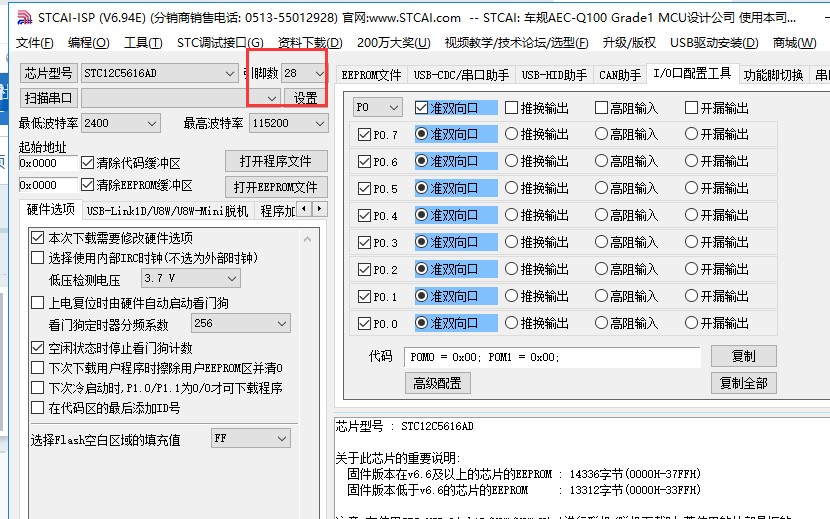Open the 商城(W) menu
The image size is (830, 519).
coord(795,43)
